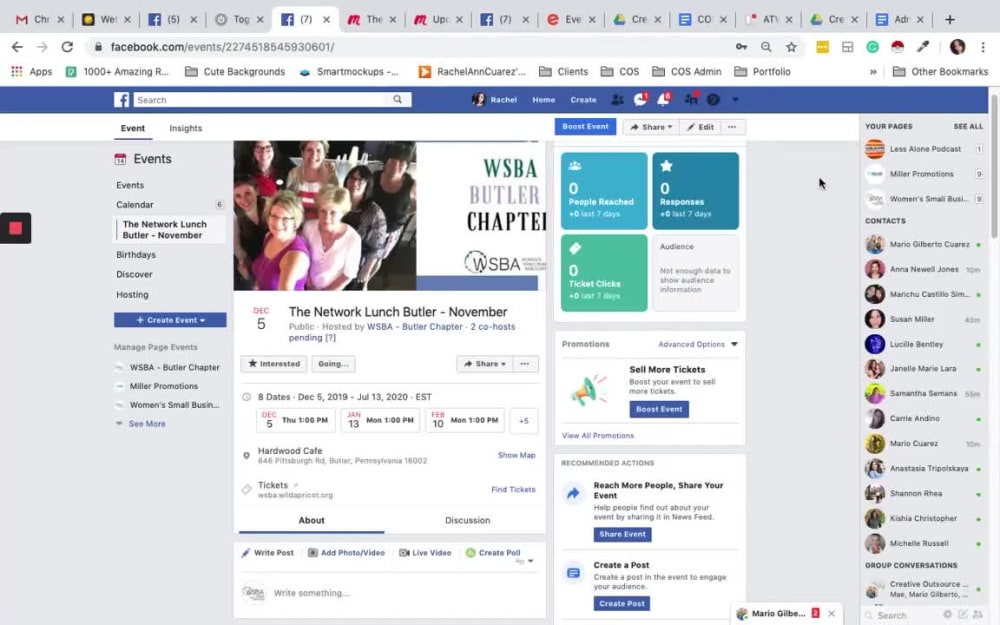
Task: Open Less Alone Podcast page in Your Pages
Action: (923, 149)
